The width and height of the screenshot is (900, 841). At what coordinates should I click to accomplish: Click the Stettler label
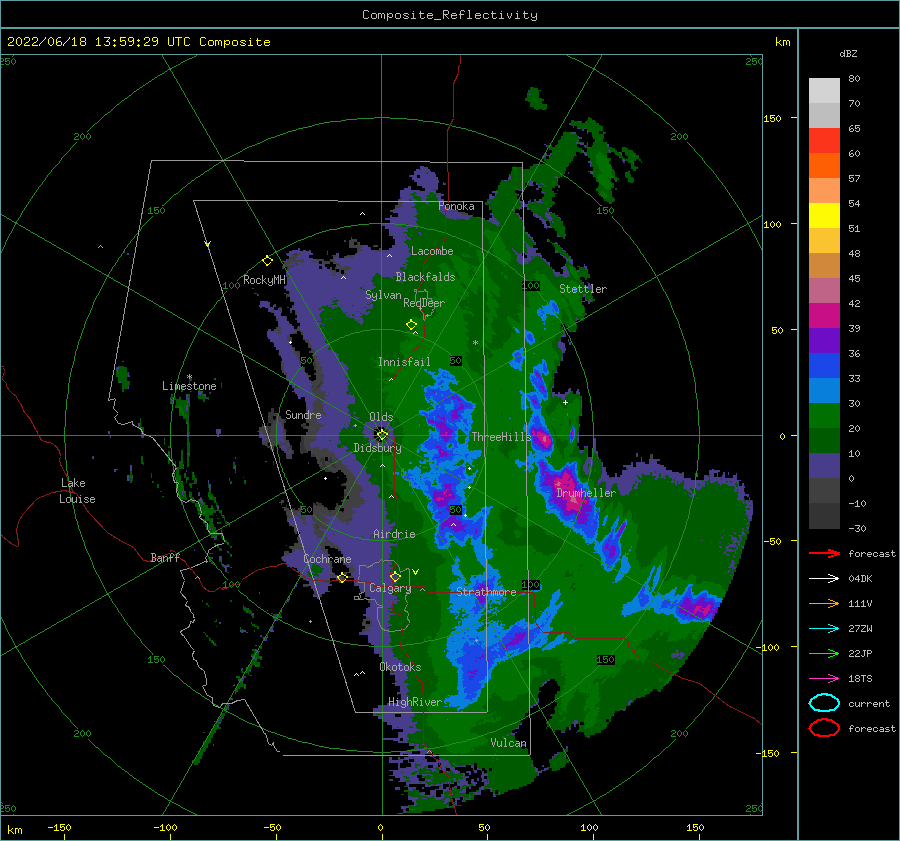(583, 289)
